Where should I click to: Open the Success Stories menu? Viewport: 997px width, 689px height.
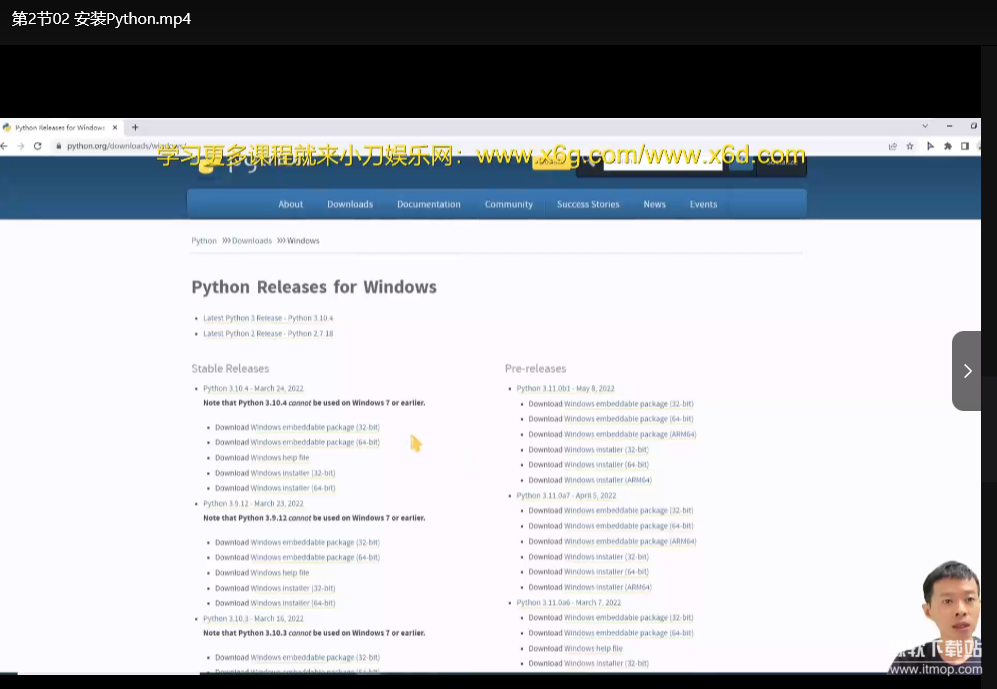[588, 204]
